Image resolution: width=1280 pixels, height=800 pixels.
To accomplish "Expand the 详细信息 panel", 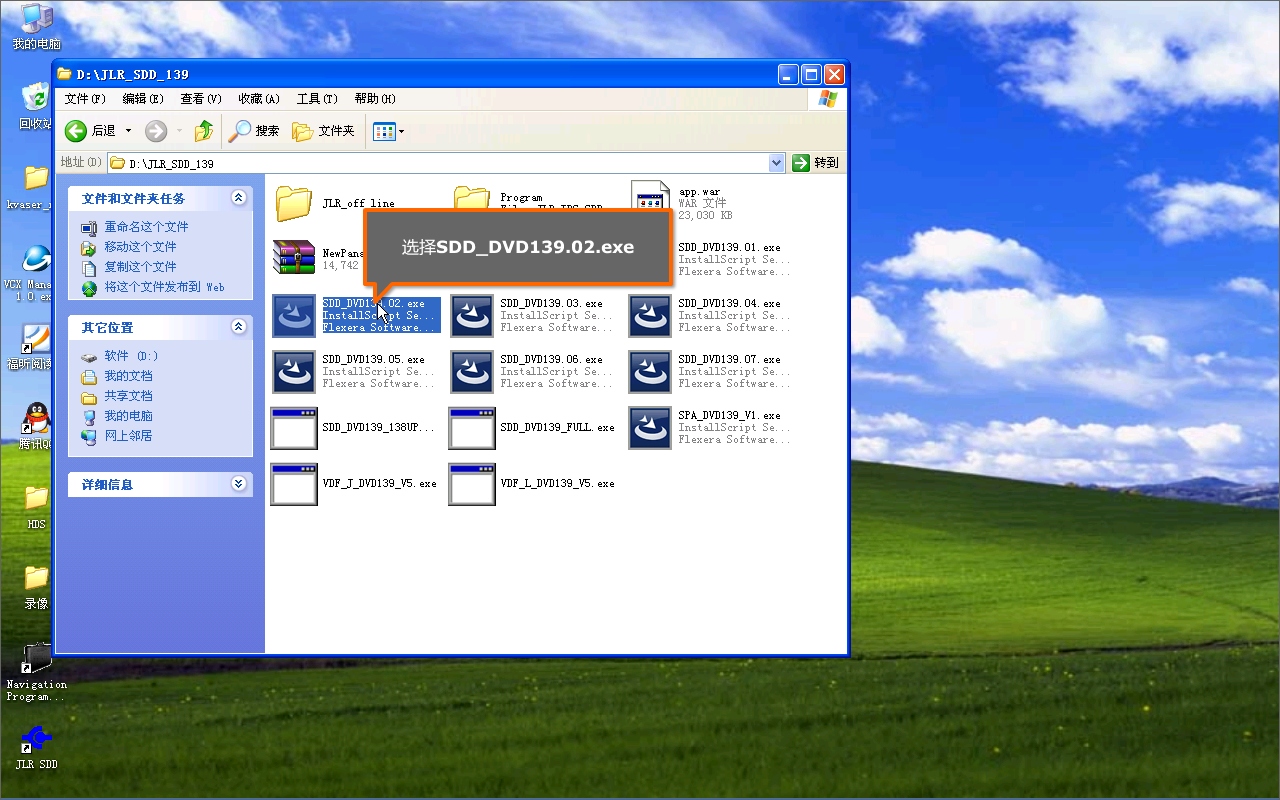I will (238, 484).
